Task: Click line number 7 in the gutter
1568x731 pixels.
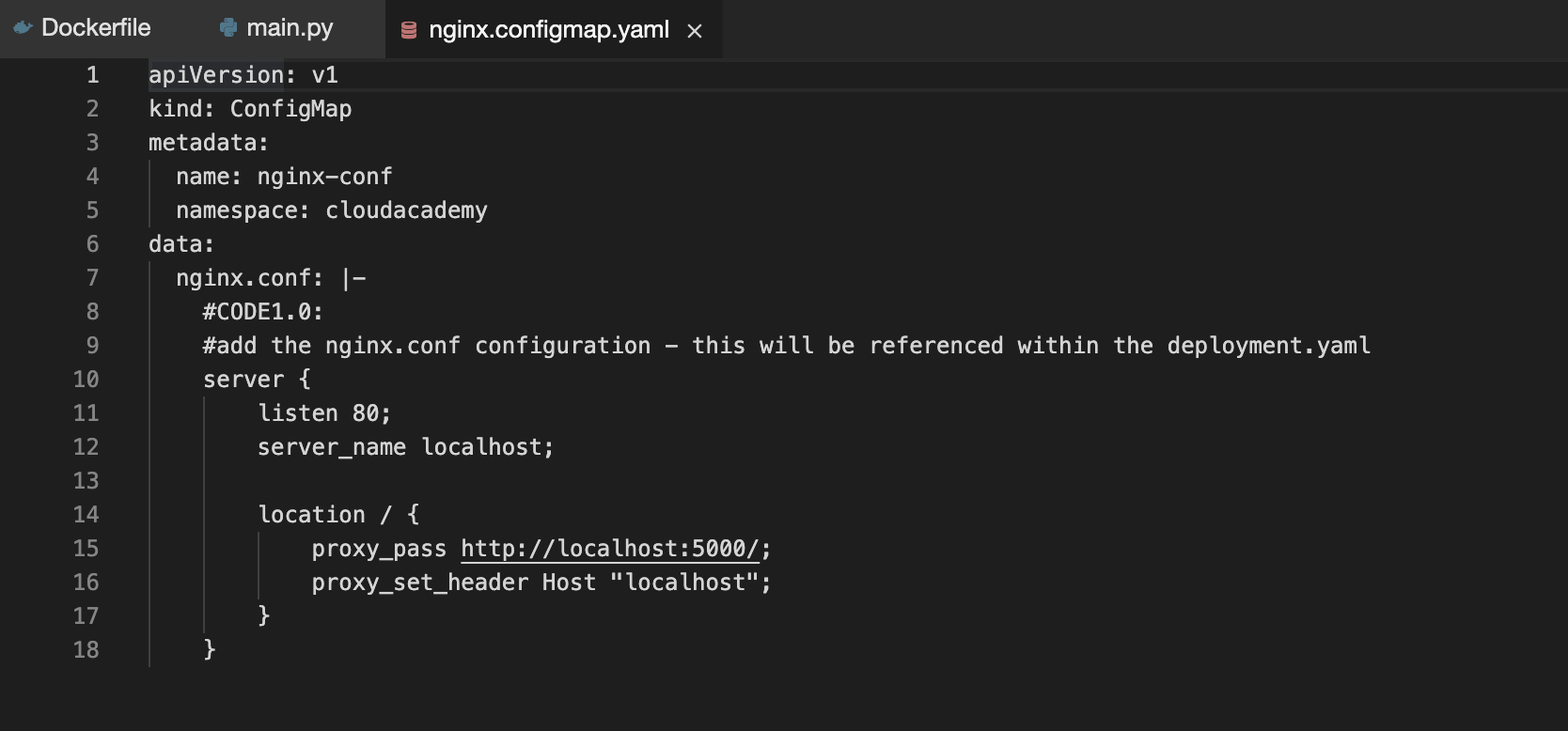Action: tap(92, 278)
